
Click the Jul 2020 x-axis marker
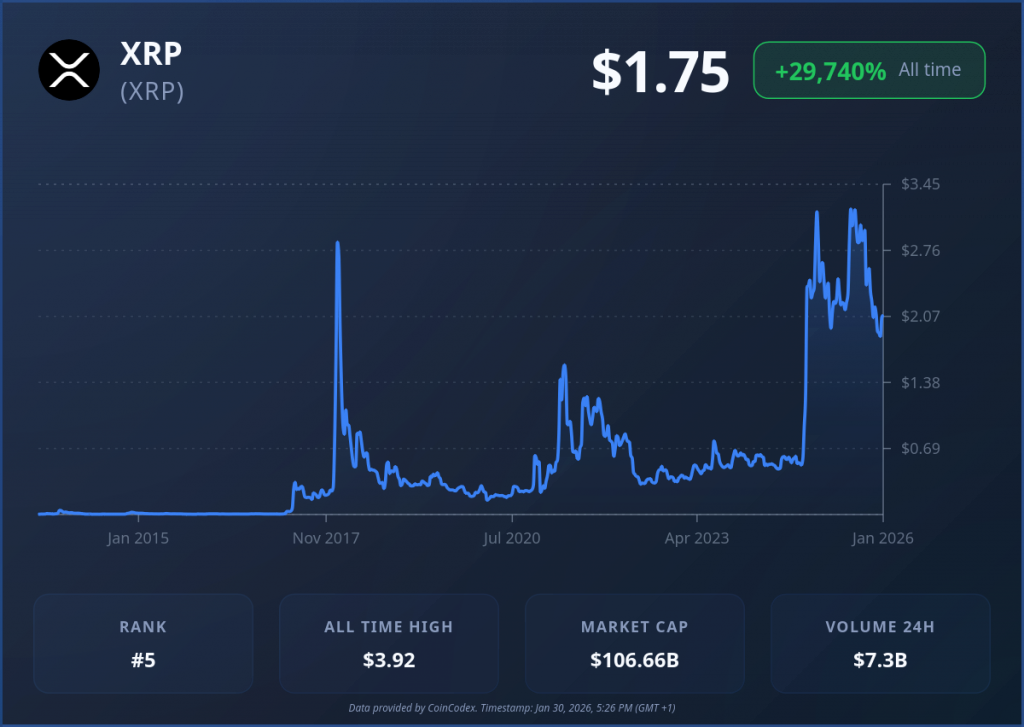pyautogui.click(x=511, y=538)
